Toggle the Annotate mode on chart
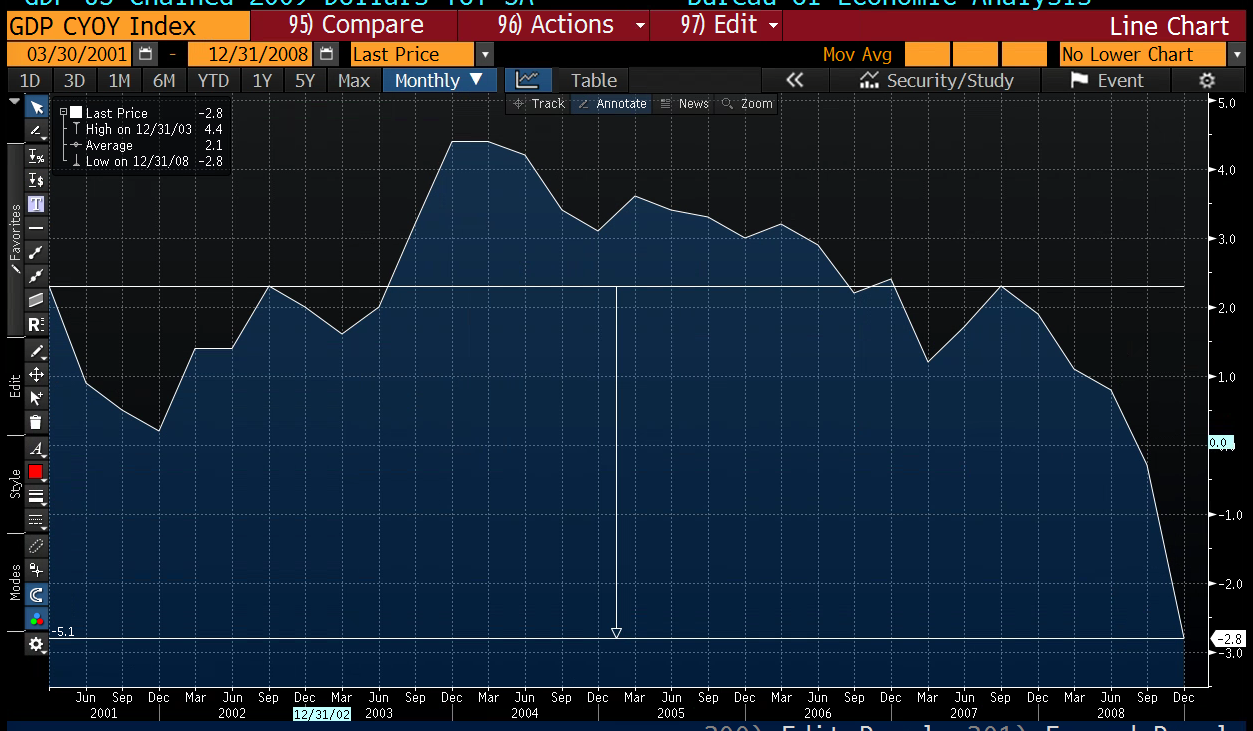The height and width of the screenshot is (731, 1253). [612, 104]
